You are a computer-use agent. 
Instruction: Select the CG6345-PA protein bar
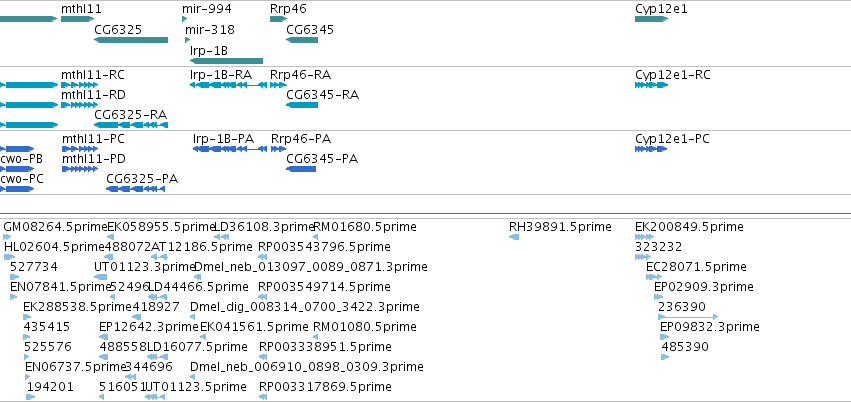click(x=301, y=169)
